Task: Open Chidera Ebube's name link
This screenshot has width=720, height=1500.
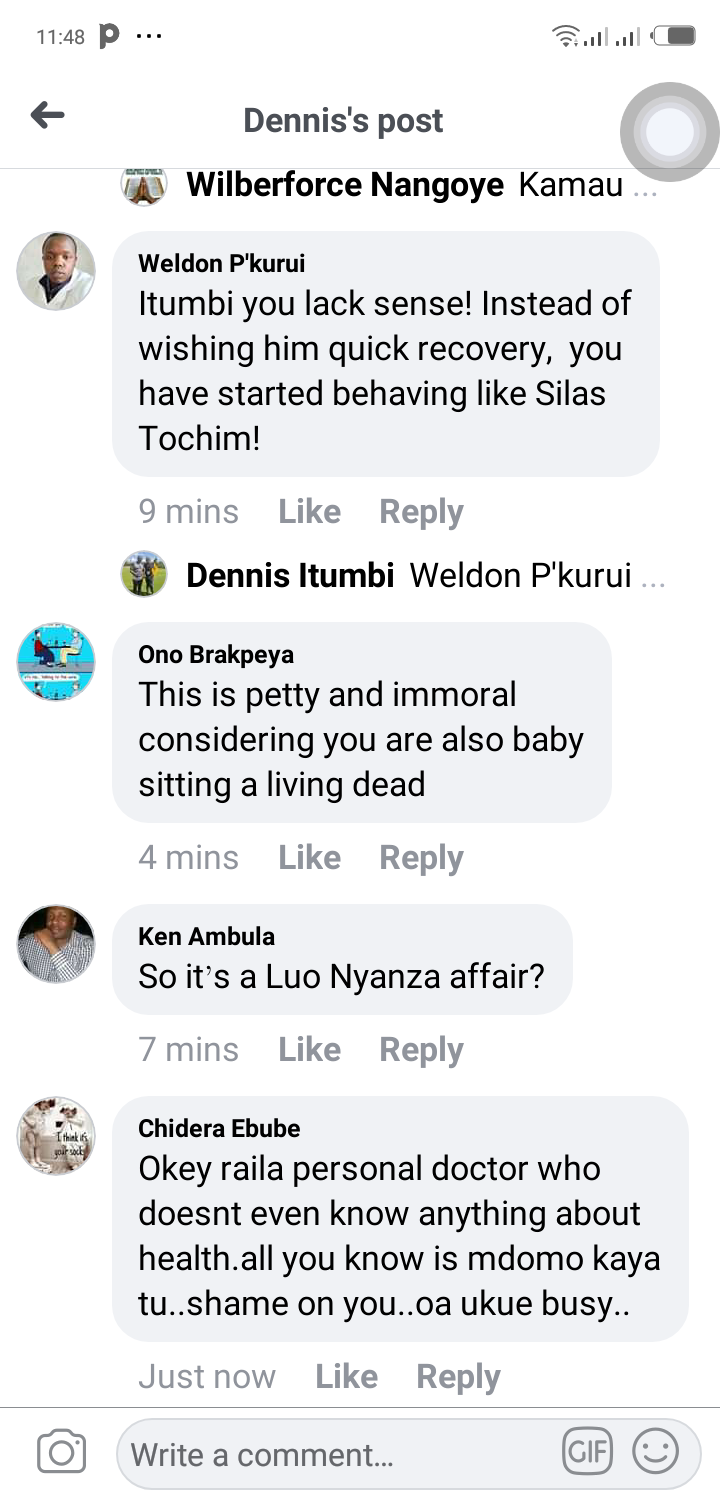Action: coord(219,1129)
